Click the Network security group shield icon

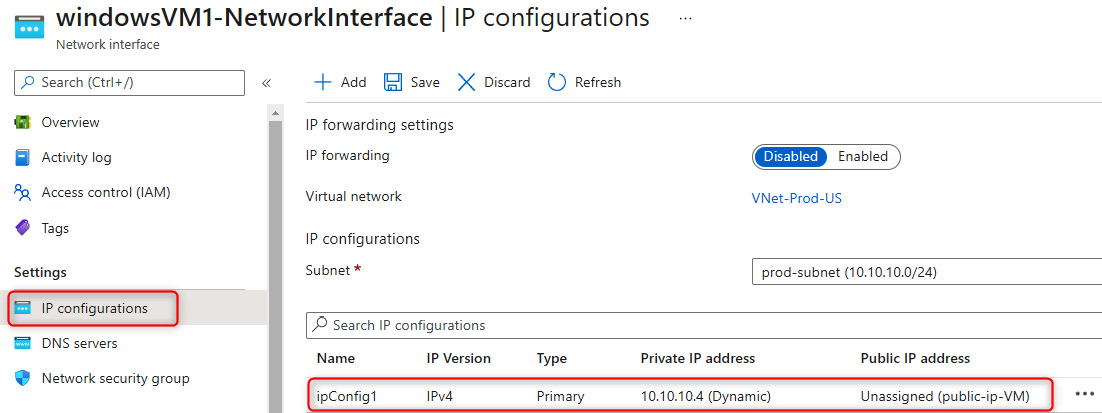coord(23,379)
